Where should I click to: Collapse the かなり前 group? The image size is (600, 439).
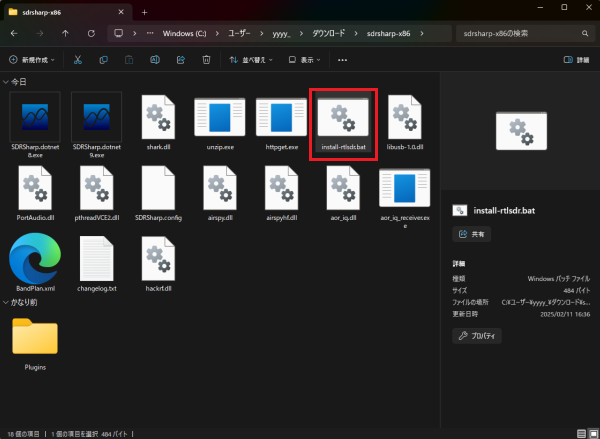click(x=6, y=302)
